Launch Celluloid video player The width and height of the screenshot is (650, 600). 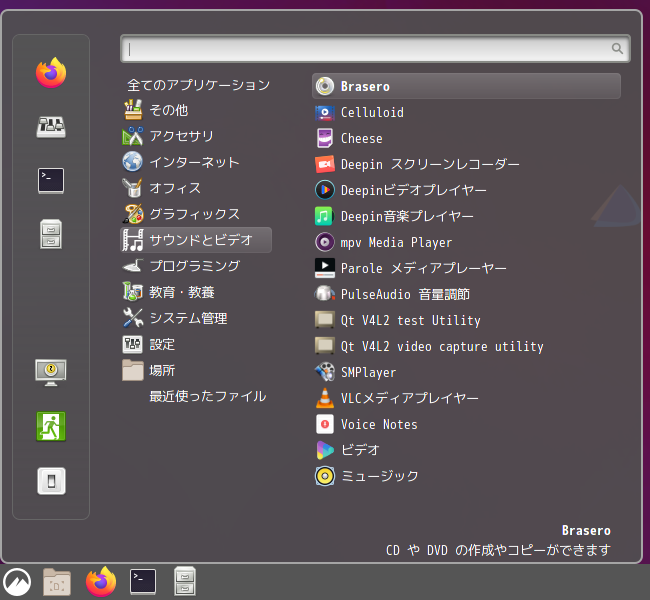tap(466, 112)
